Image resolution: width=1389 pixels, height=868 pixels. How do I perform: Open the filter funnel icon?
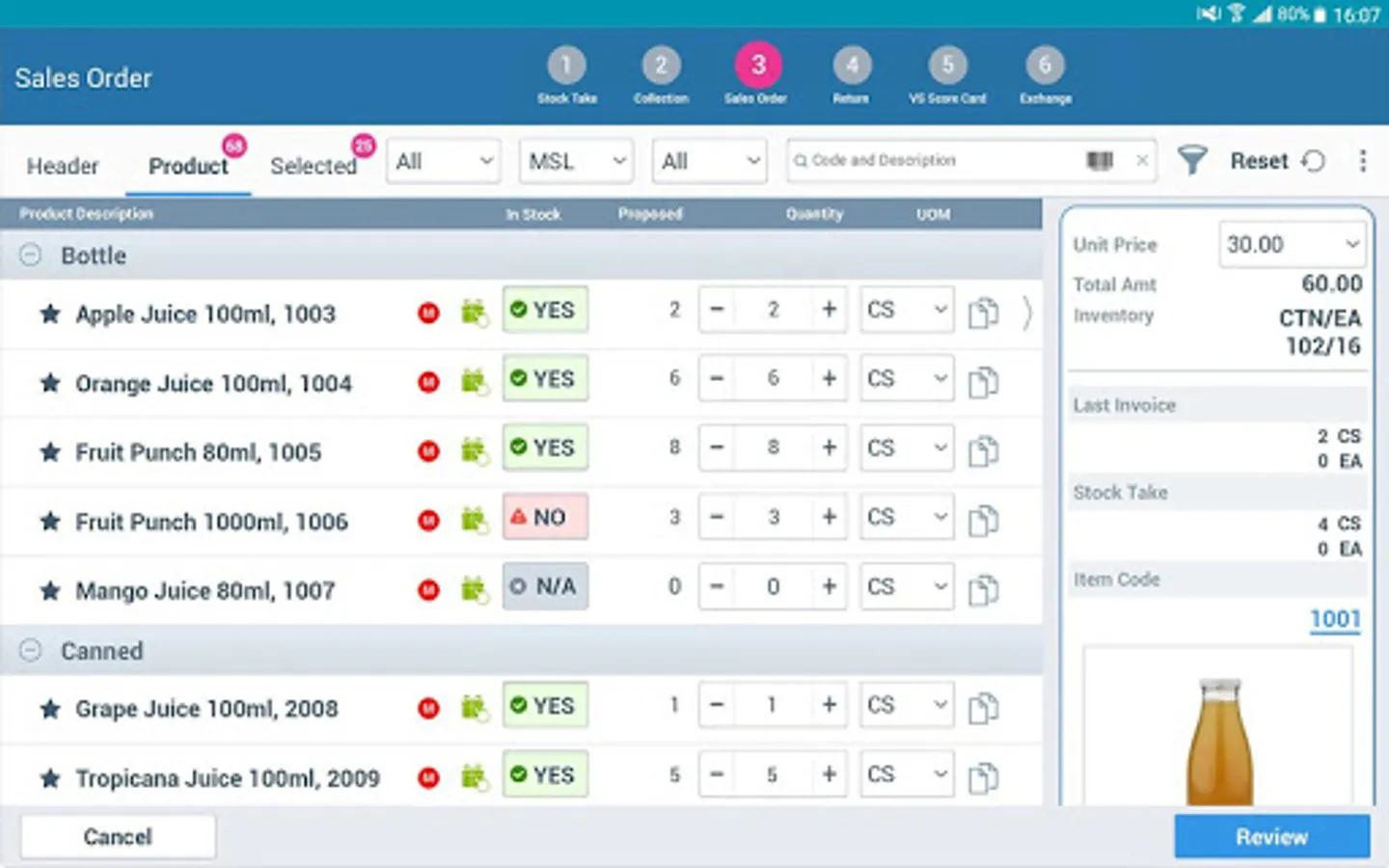click(x=1193, y=160)
